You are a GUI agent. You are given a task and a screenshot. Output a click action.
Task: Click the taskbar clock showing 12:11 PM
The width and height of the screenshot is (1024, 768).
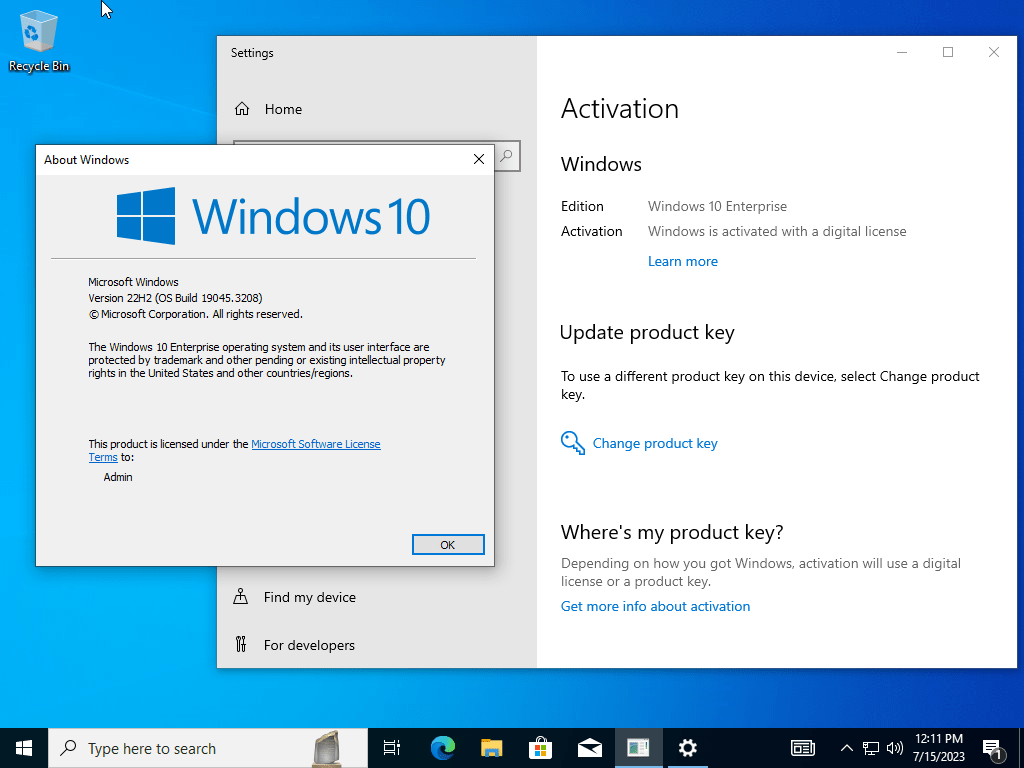[x=938, y=748]
